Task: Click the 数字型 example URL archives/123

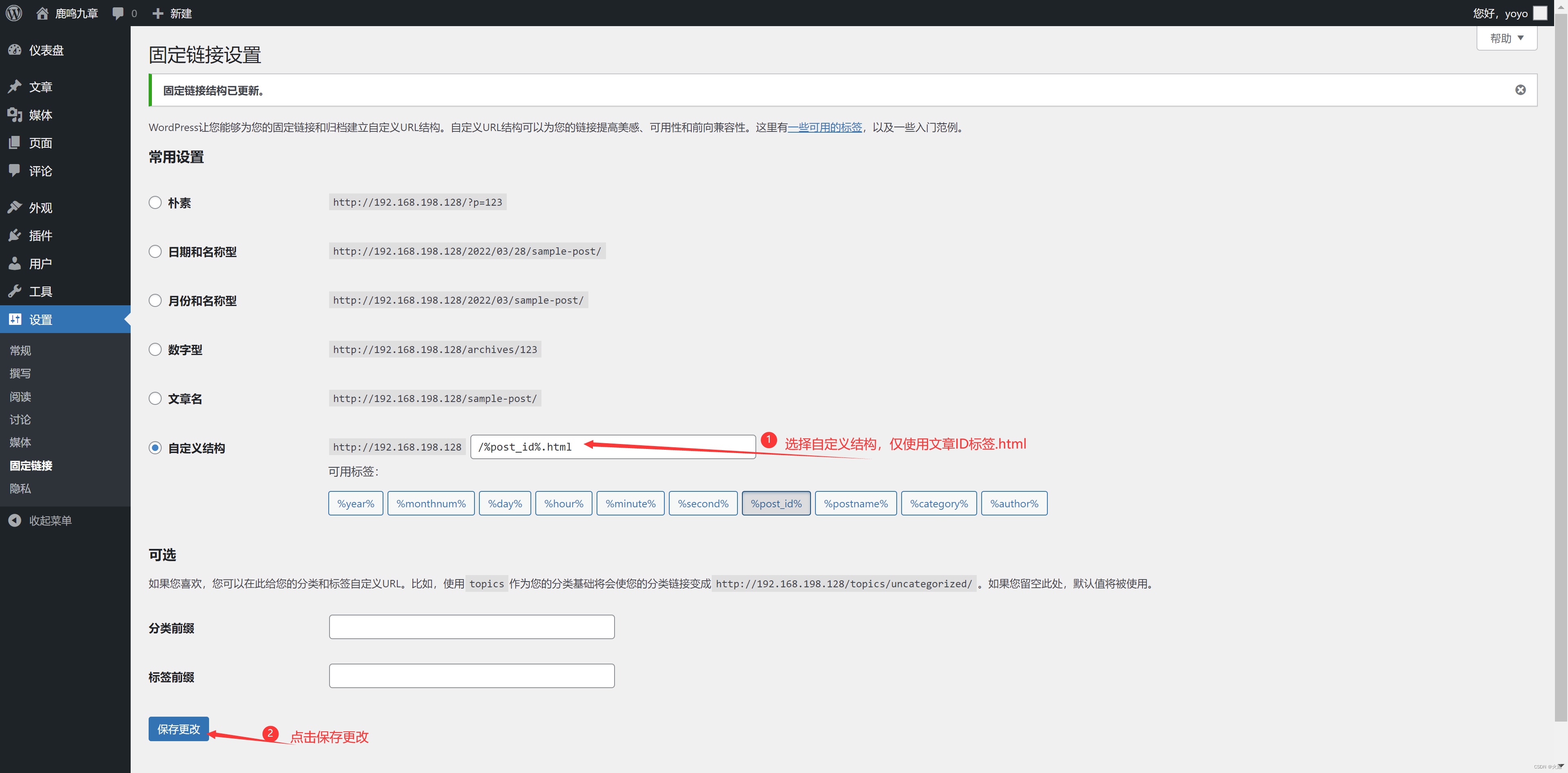Action: click(x=434, y=349)
